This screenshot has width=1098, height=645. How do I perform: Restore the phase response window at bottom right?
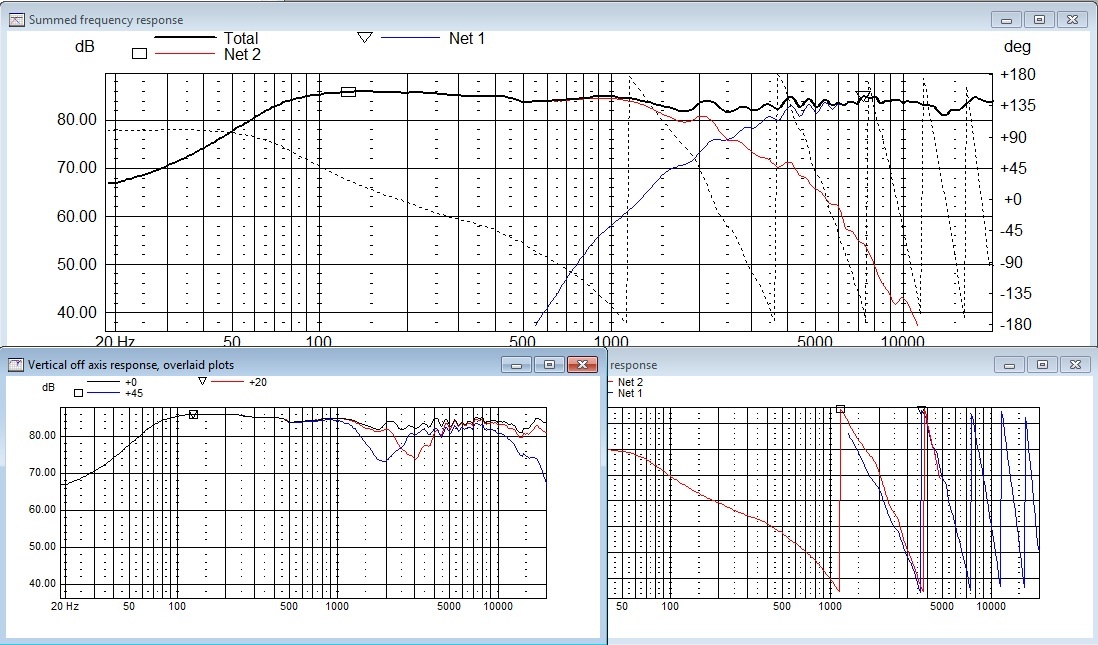1042,365
